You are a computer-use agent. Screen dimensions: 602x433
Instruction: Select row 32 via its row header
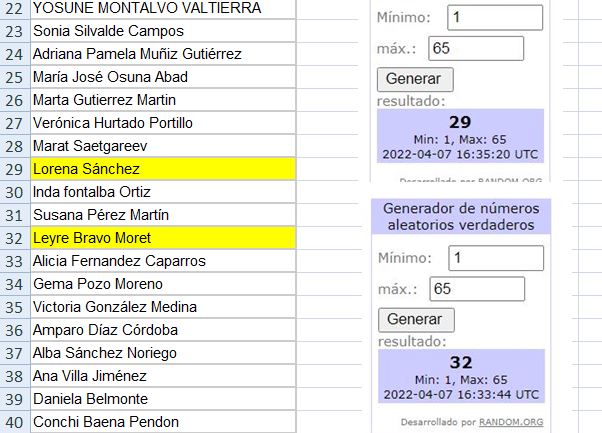(13, 238)
